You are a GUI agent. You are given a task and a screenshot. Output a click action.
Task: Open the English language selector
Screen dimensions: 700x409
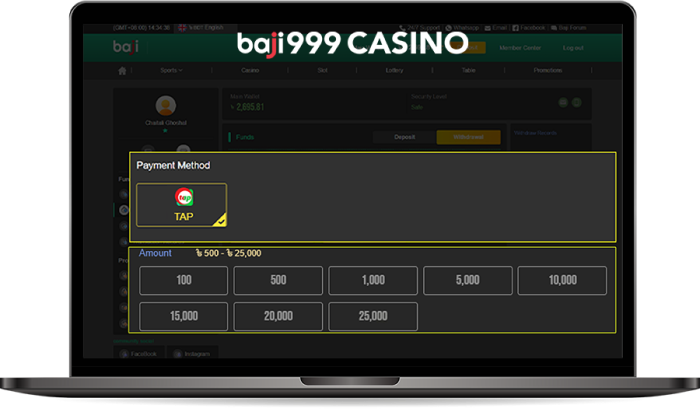(x=201, y=28)
